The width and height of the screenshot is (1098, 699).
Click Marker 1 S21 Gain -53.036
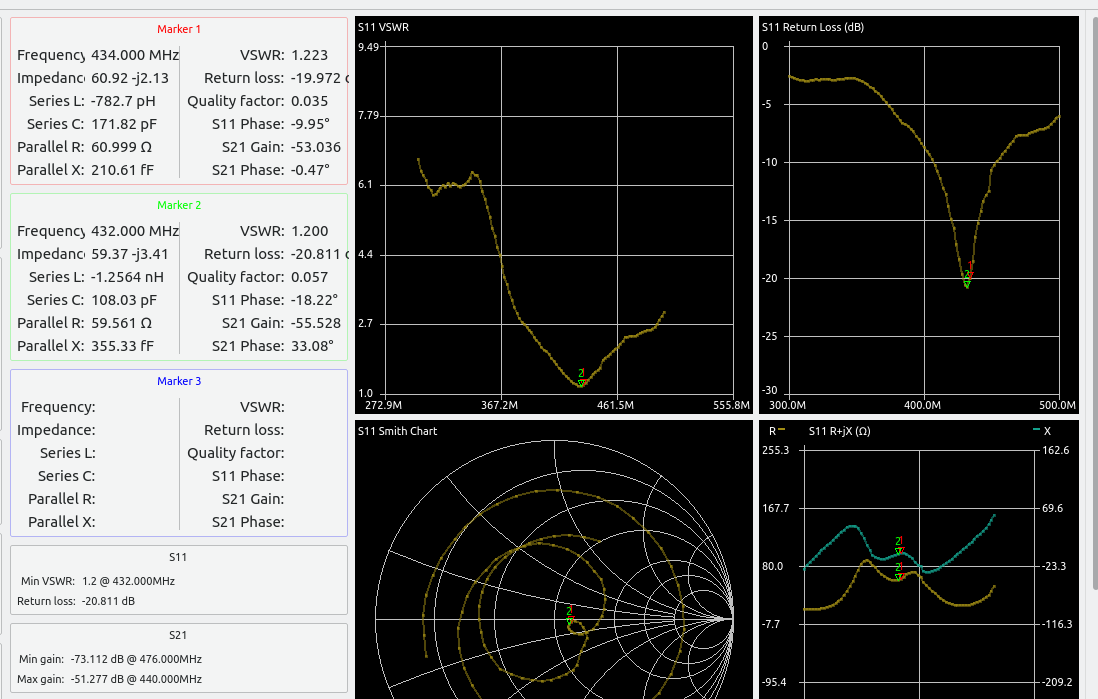tap(316, 147)
